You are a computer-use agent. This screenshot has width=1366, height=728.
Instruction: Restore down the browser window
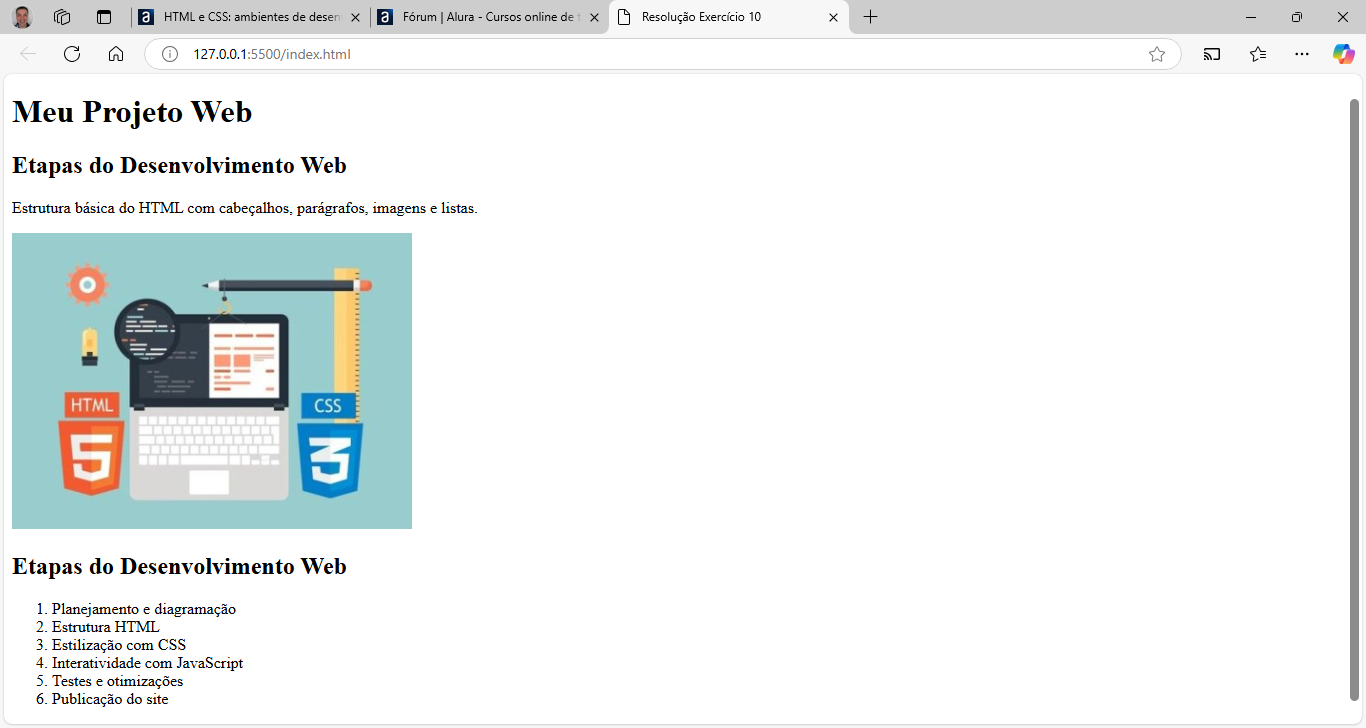[x=1297, y=17]
